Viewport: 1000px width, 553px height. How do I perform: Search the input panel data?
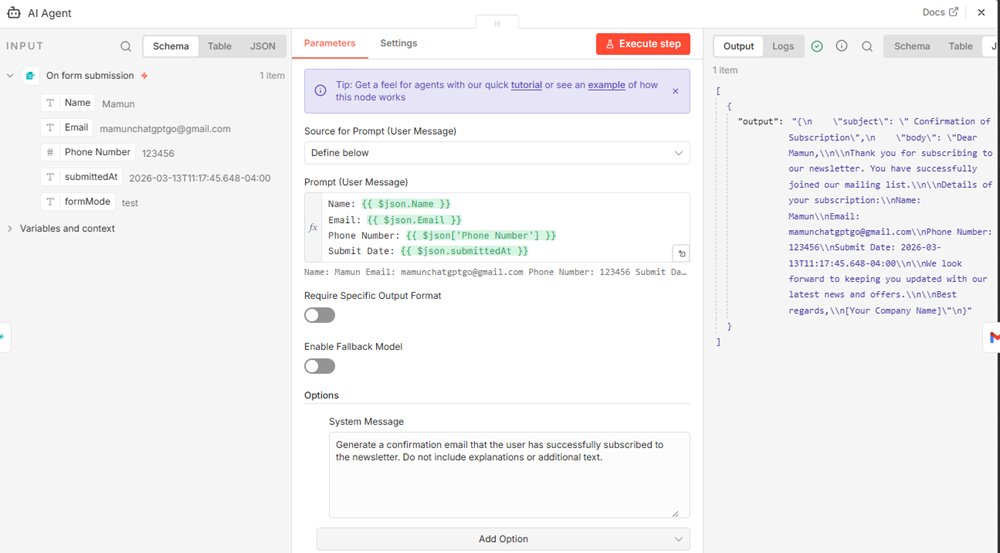point(125,46)
